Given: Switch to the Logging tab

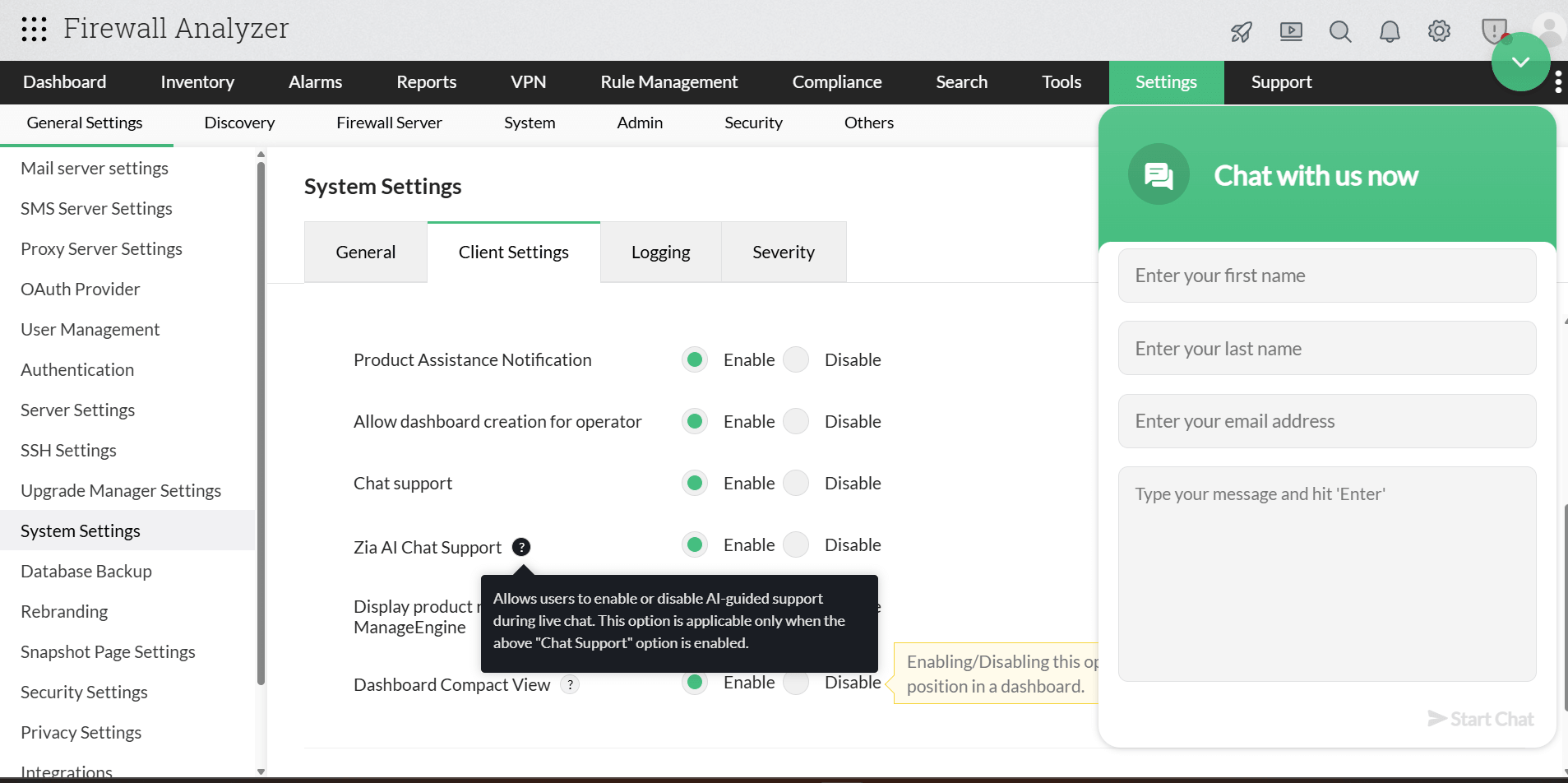Looking at the screenshot, I should point(661,253).
